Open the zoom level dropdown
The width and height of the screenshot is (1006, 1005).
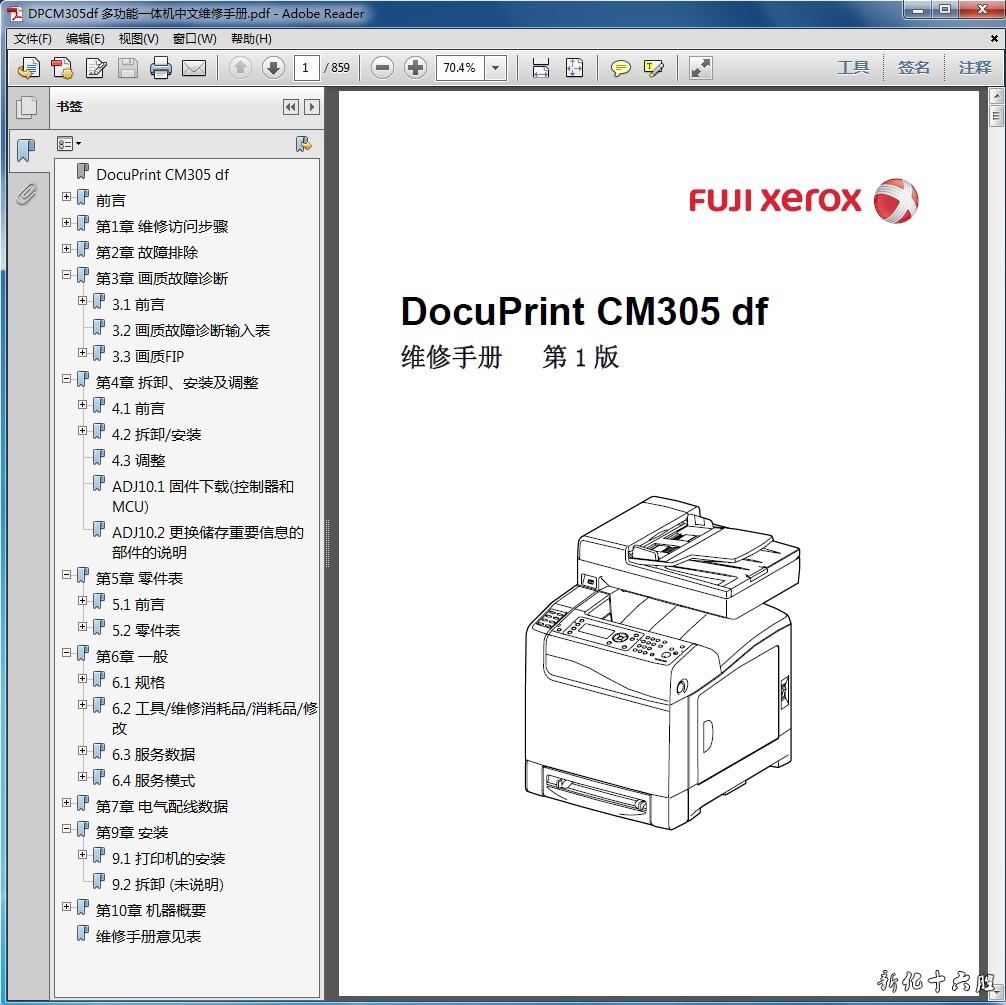[x=496, y=68]
